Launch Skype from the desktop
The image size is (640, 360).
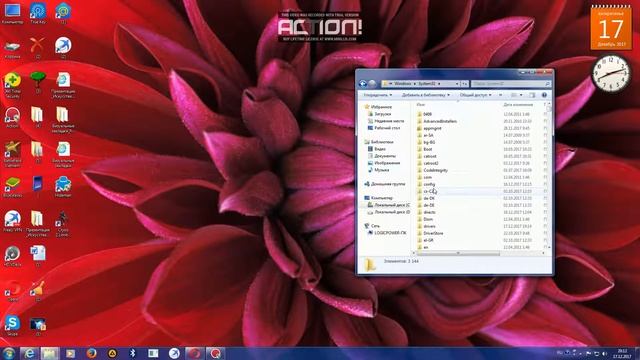(12, 325)
